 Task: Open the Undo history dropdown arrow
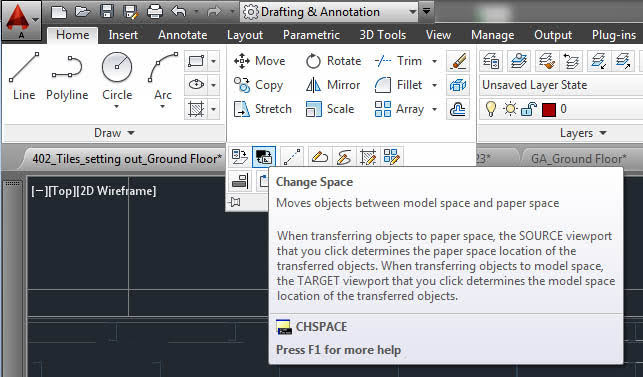(196, 11)
